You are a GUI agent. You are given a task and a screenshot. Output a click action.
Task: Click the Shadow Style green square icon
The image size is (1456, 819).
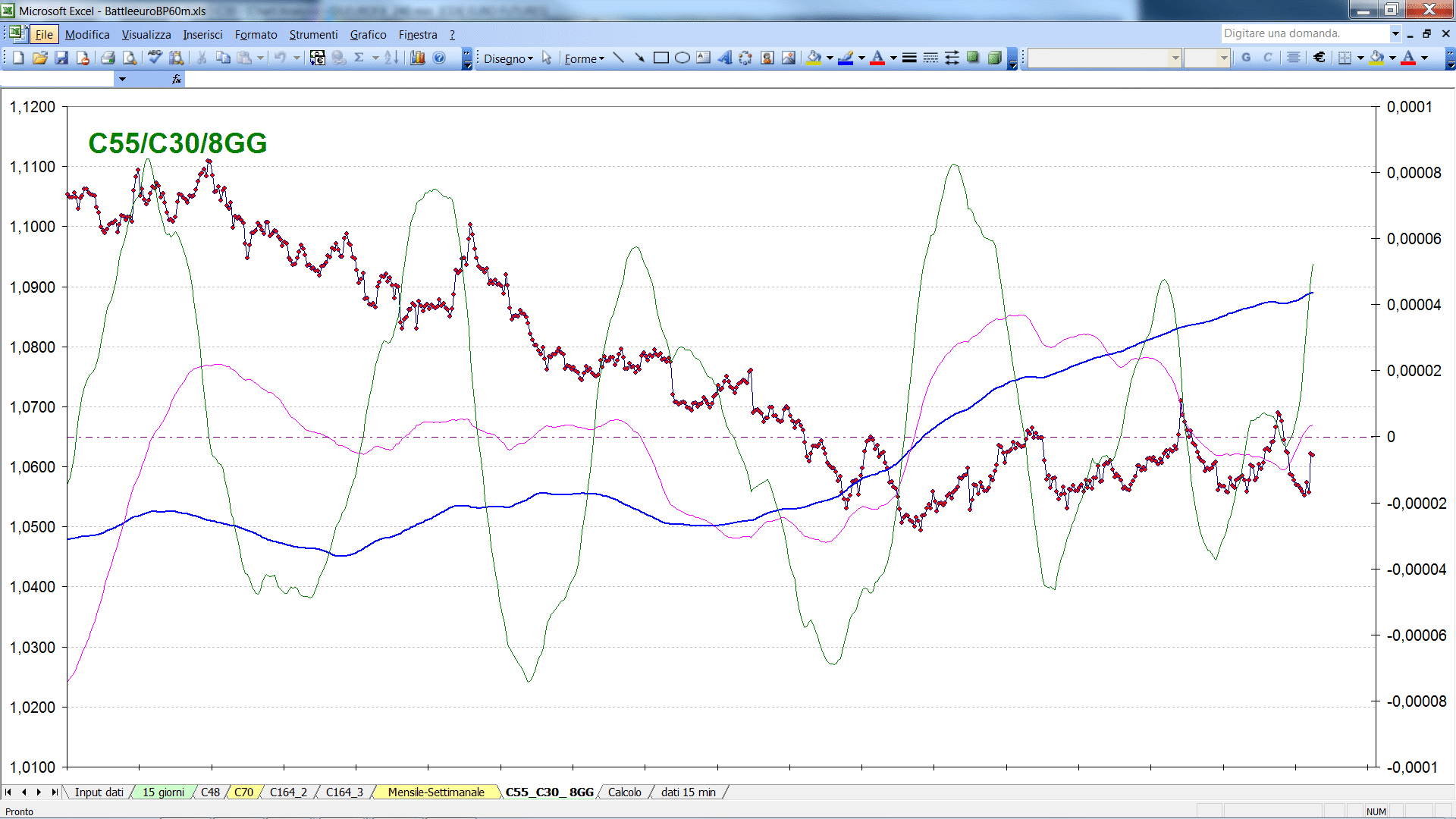pos(973,58)
